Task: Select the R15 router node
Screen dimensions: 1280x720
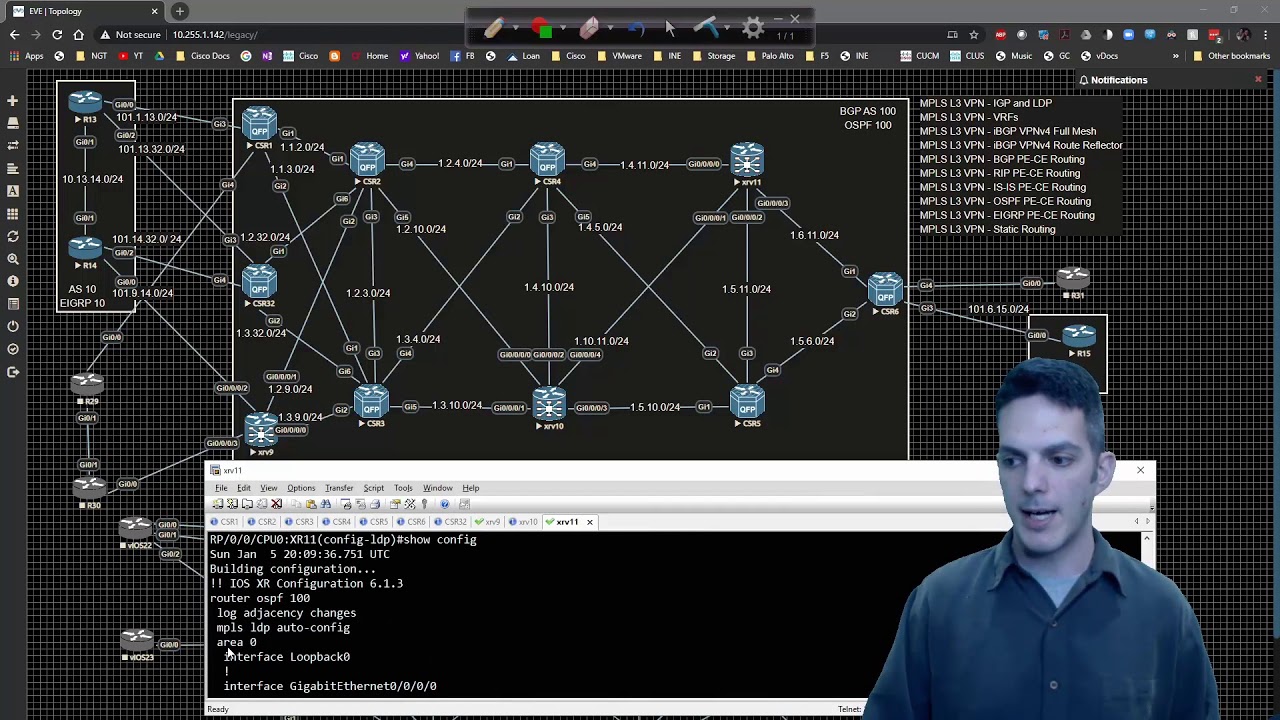Action: pyautogui.click(x=1079, y=336)
